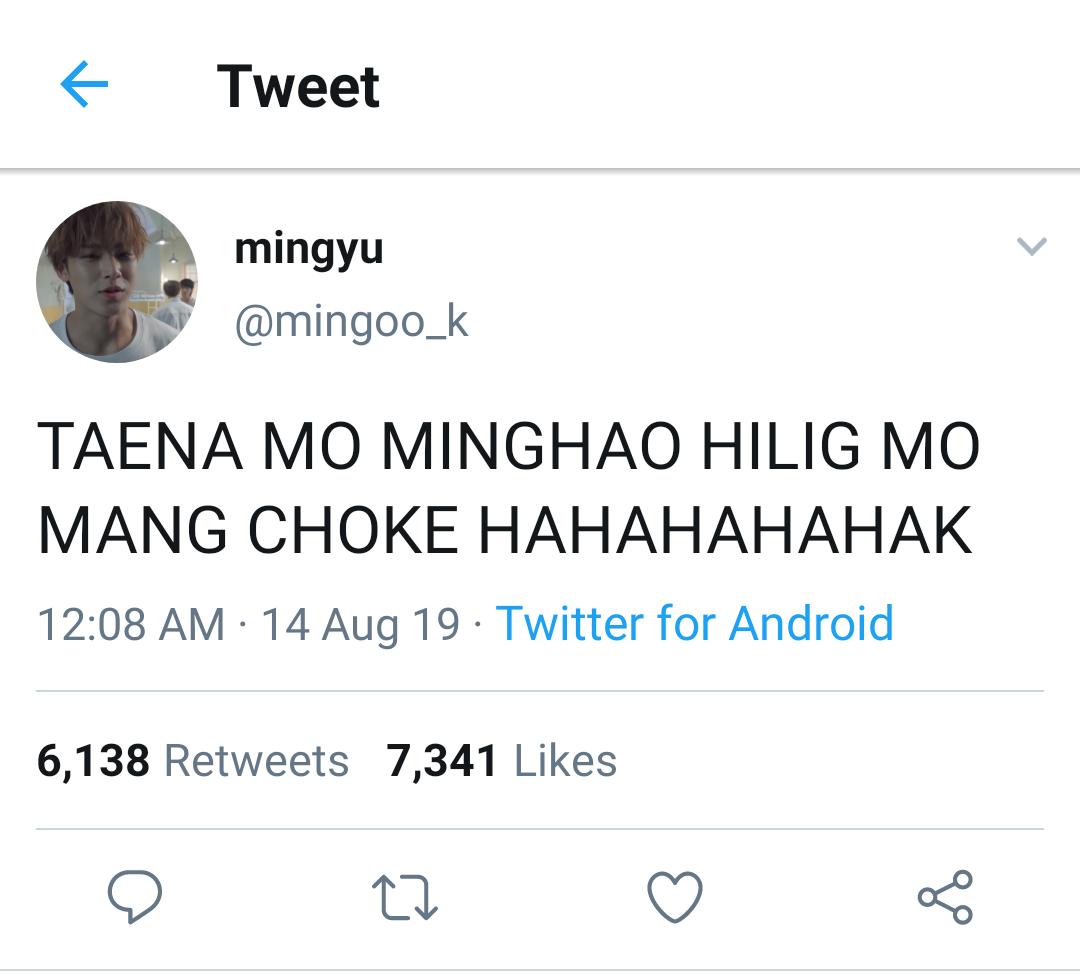Open the reply speech bubble icon
The height and width of the screenshot is (977, 1080).
pos(135,896)
